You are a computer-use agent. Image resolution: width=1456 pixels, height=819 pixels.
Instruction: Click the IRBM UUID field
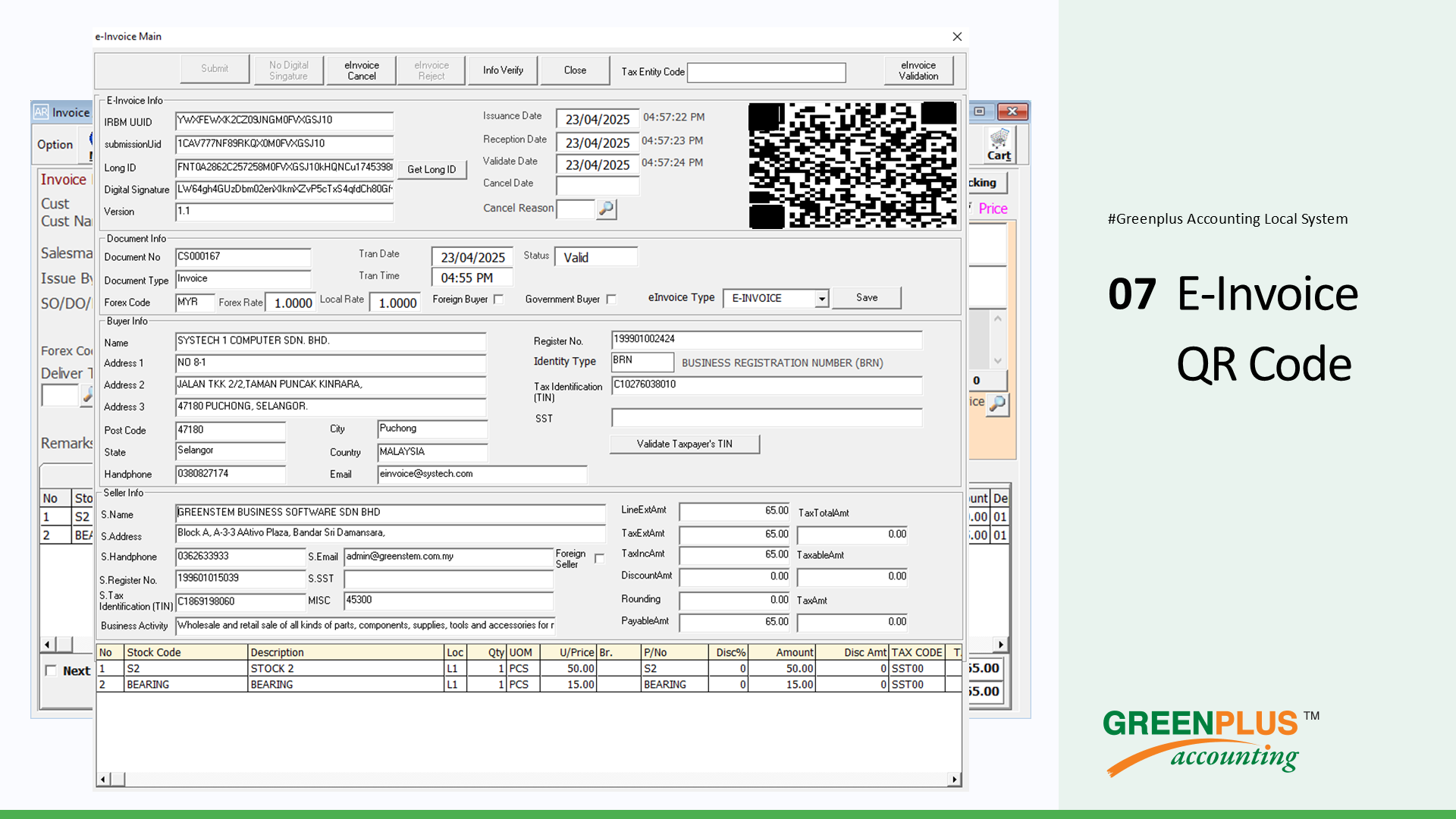click(284, 121)
